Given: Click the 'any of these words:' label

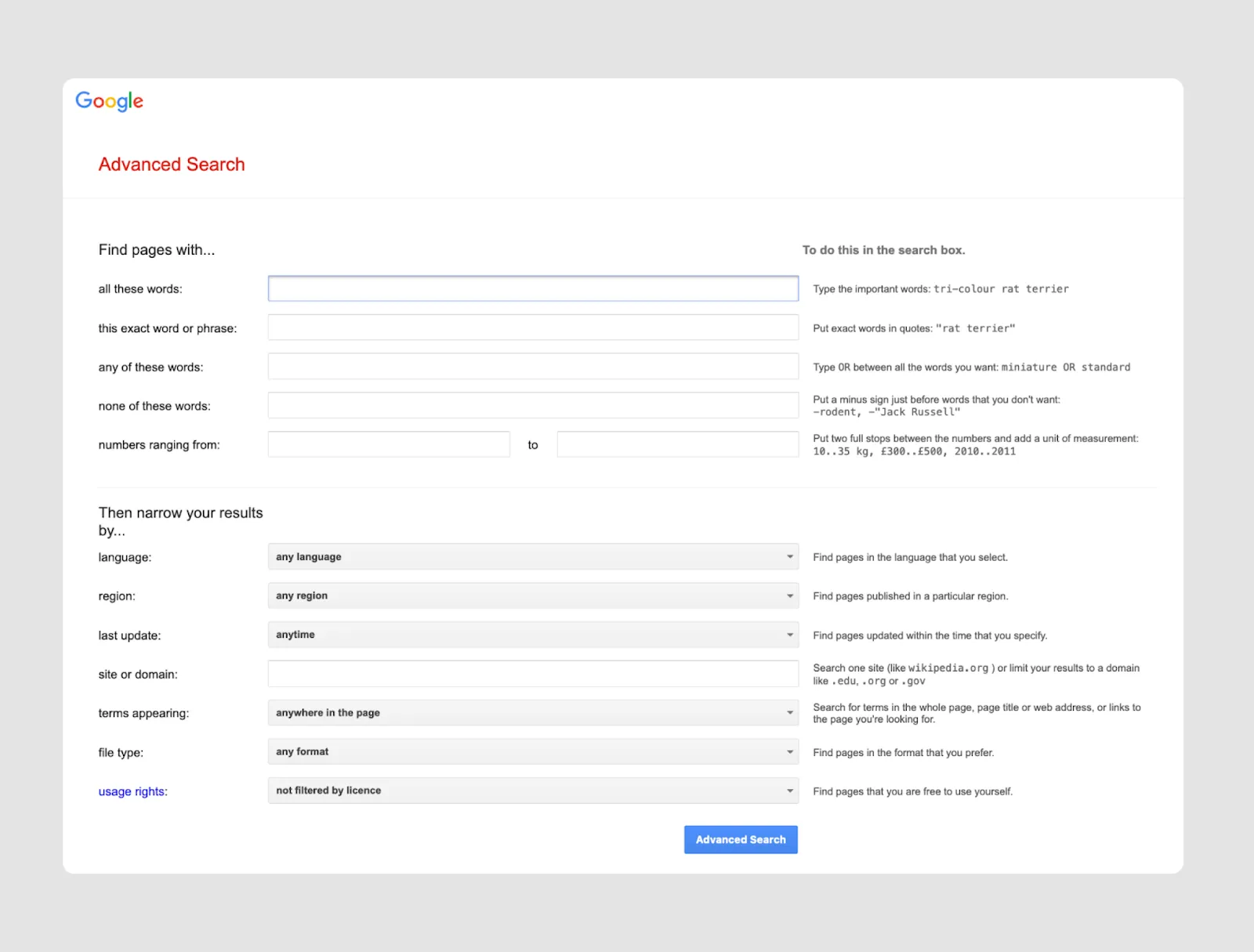Looking at the screenshot, I should click(150, 367).
